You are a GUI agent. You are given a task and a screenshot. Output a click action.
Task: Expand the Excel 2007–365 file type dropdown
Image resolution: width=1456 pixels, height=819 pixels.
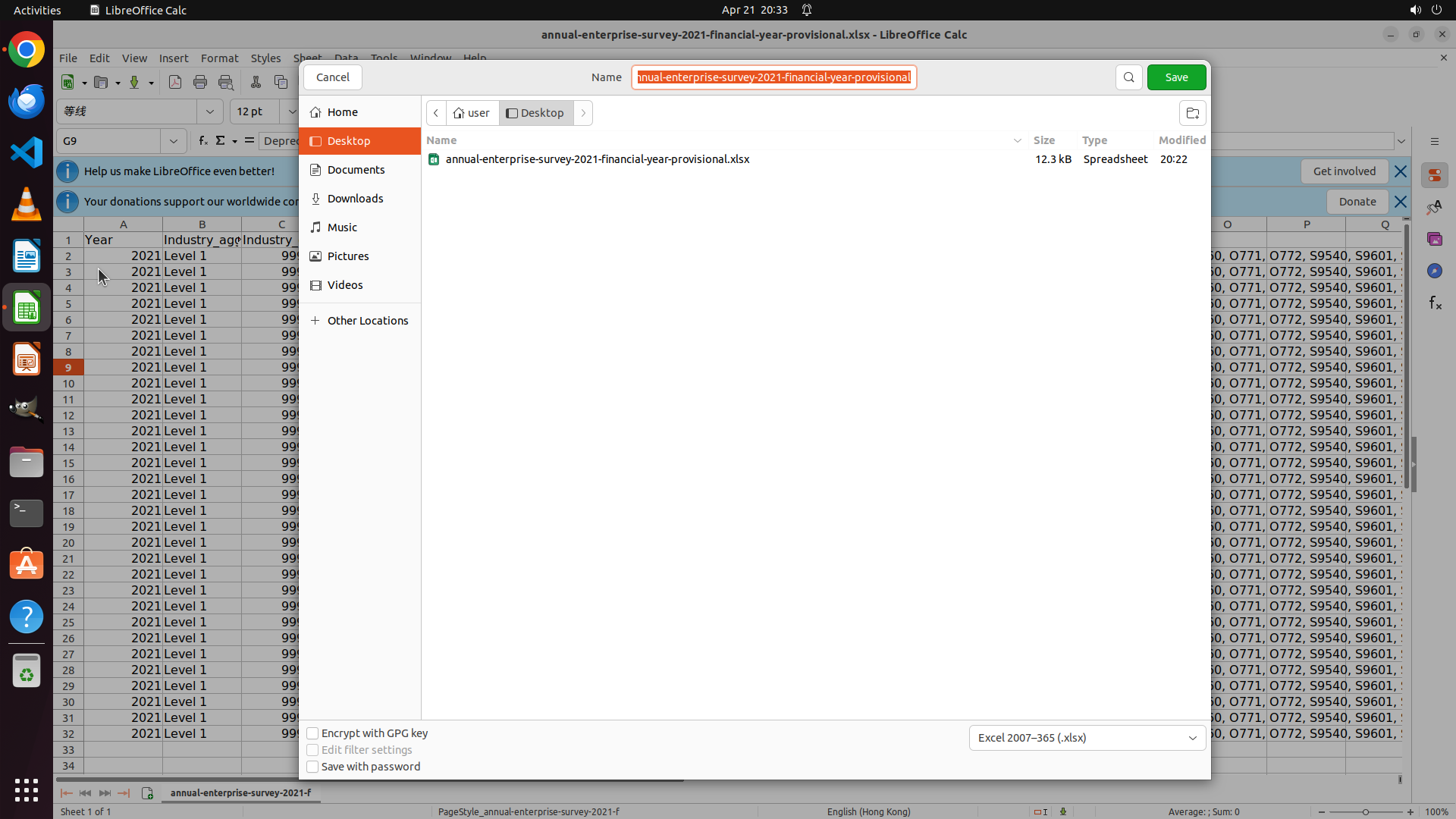pos(1087,738)
